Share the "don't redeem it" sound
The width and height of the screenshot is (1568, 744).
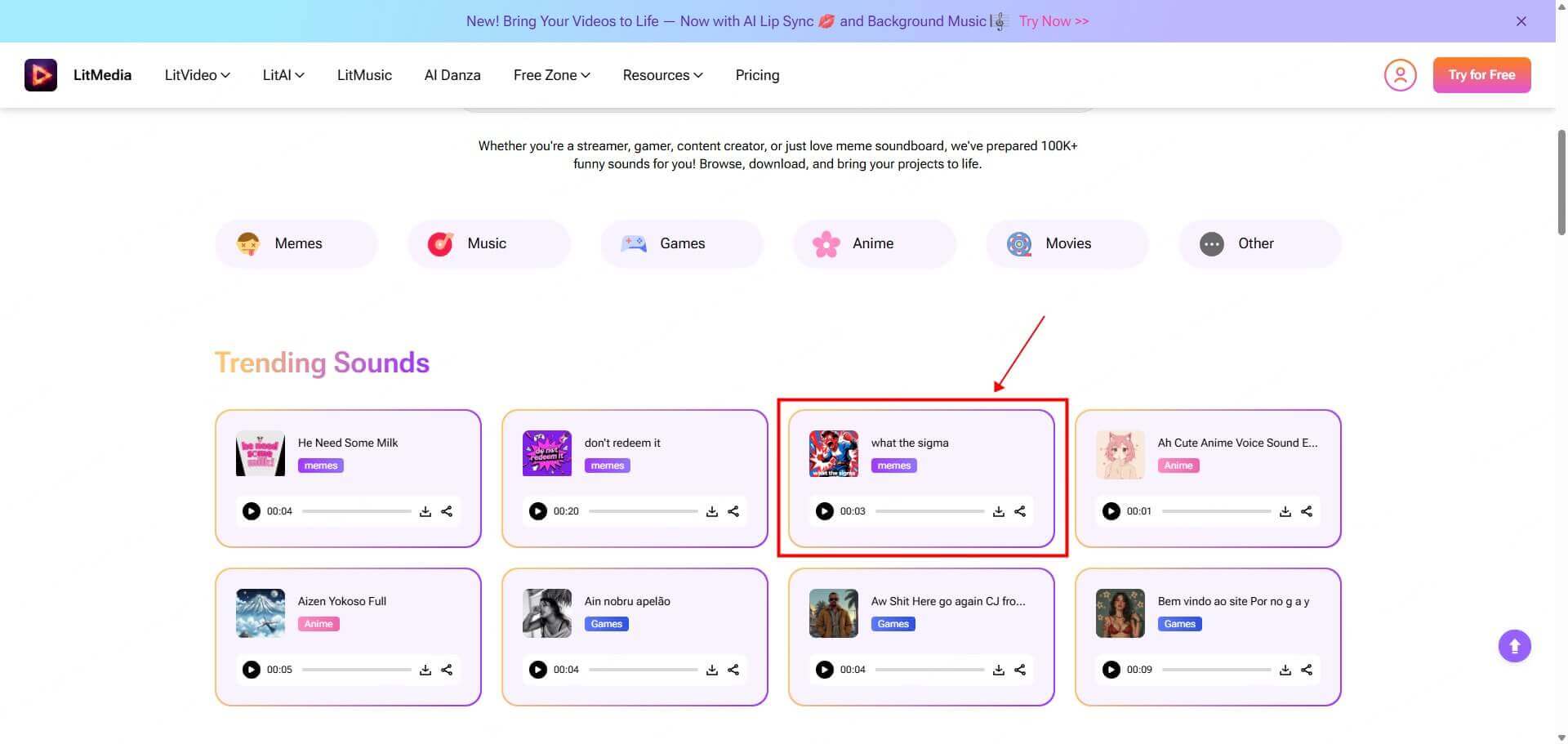coord(733,510)
